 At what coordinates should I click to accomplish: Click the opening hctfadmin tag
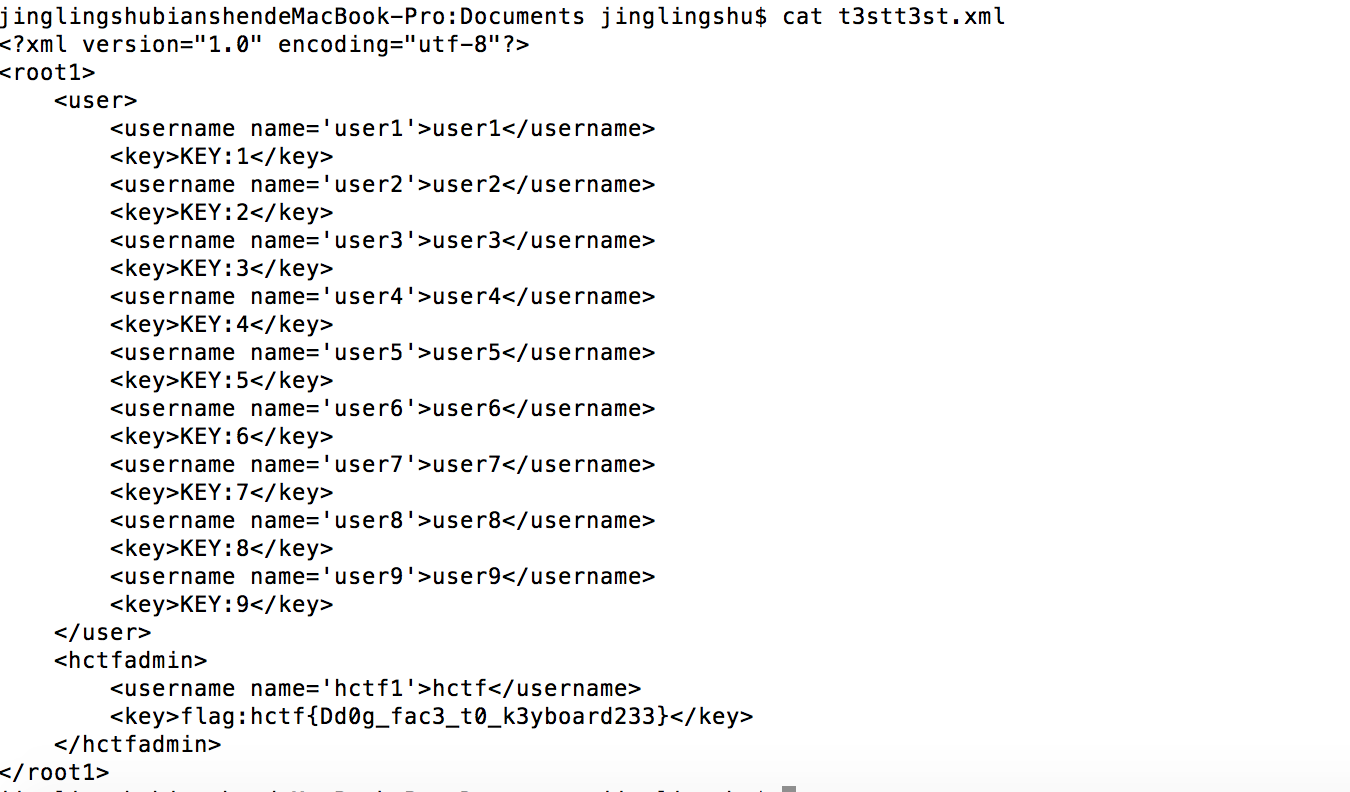pyautogui.click(x=131, y=661)
